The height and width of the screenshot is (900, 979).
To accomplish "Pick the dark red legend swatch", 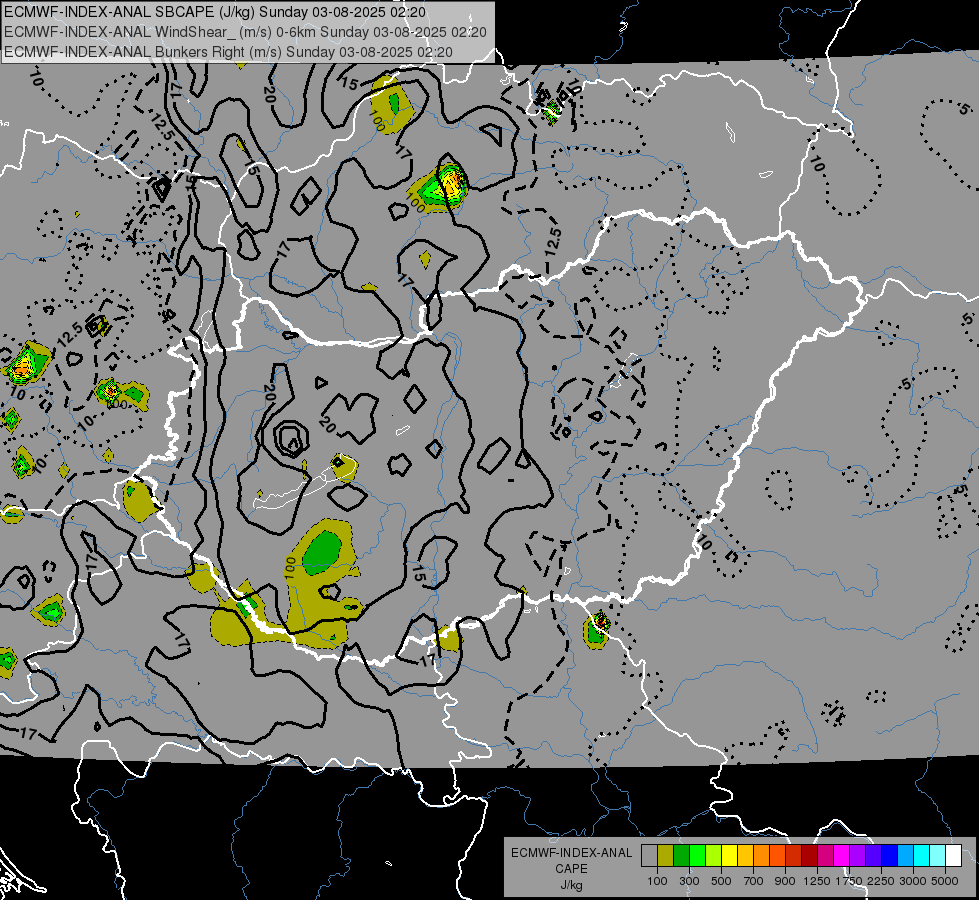I will click(x=809, y=856).
